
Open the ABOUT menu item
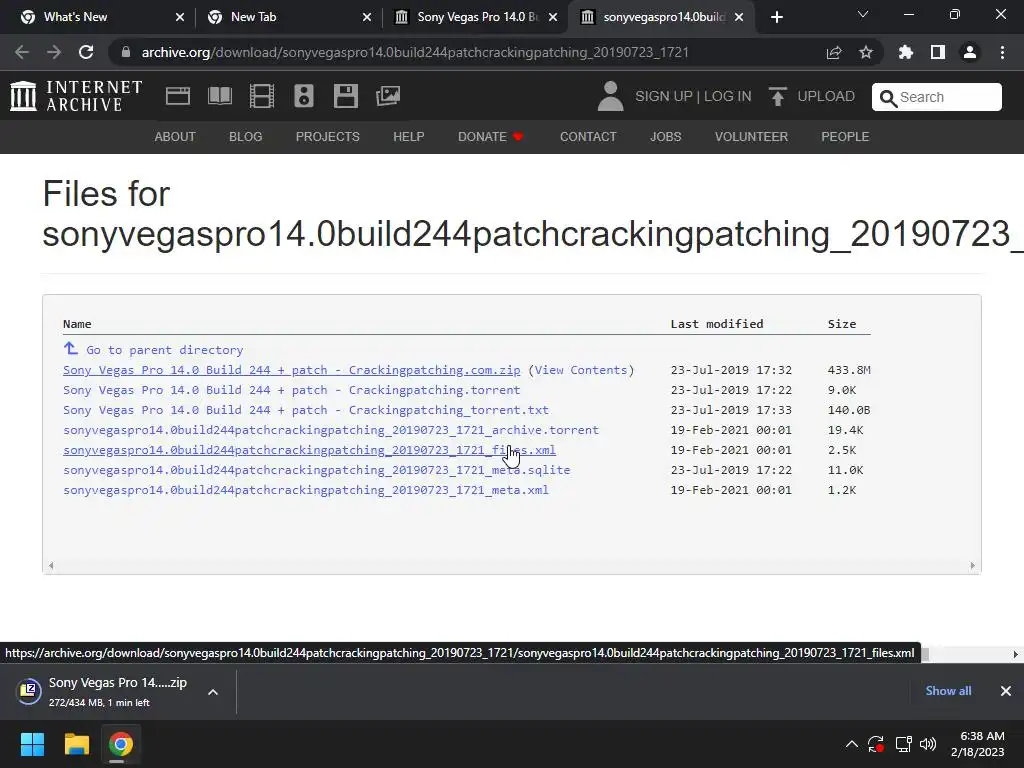(175, 136)
